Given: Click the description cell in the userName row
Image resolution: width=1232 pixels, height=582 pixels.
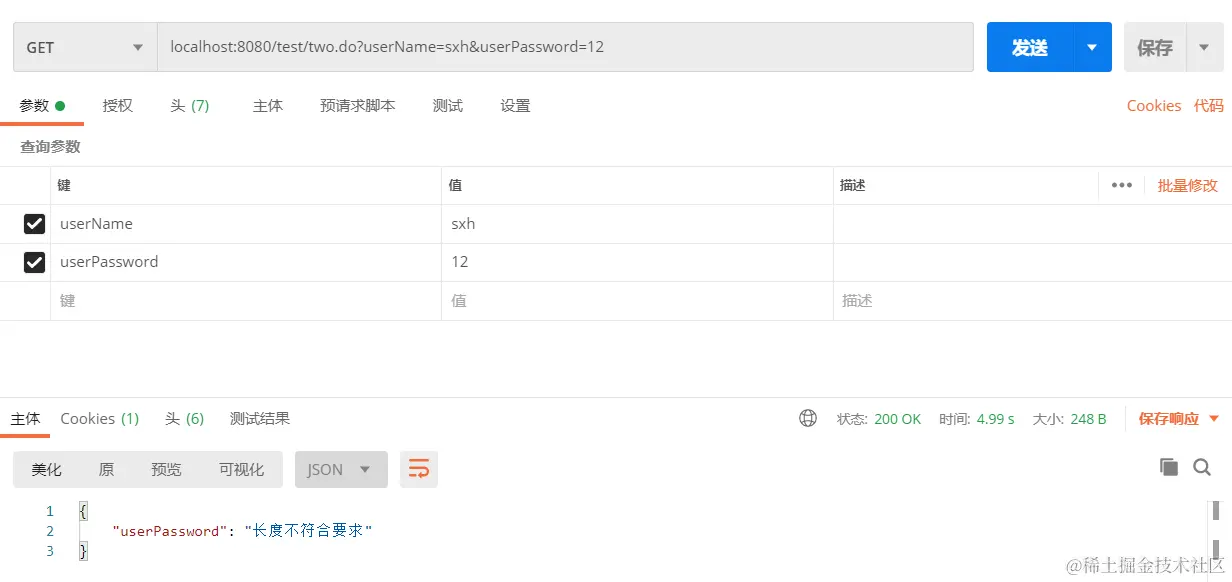Looking at the screenshot, I should (x=1032, y=224).
